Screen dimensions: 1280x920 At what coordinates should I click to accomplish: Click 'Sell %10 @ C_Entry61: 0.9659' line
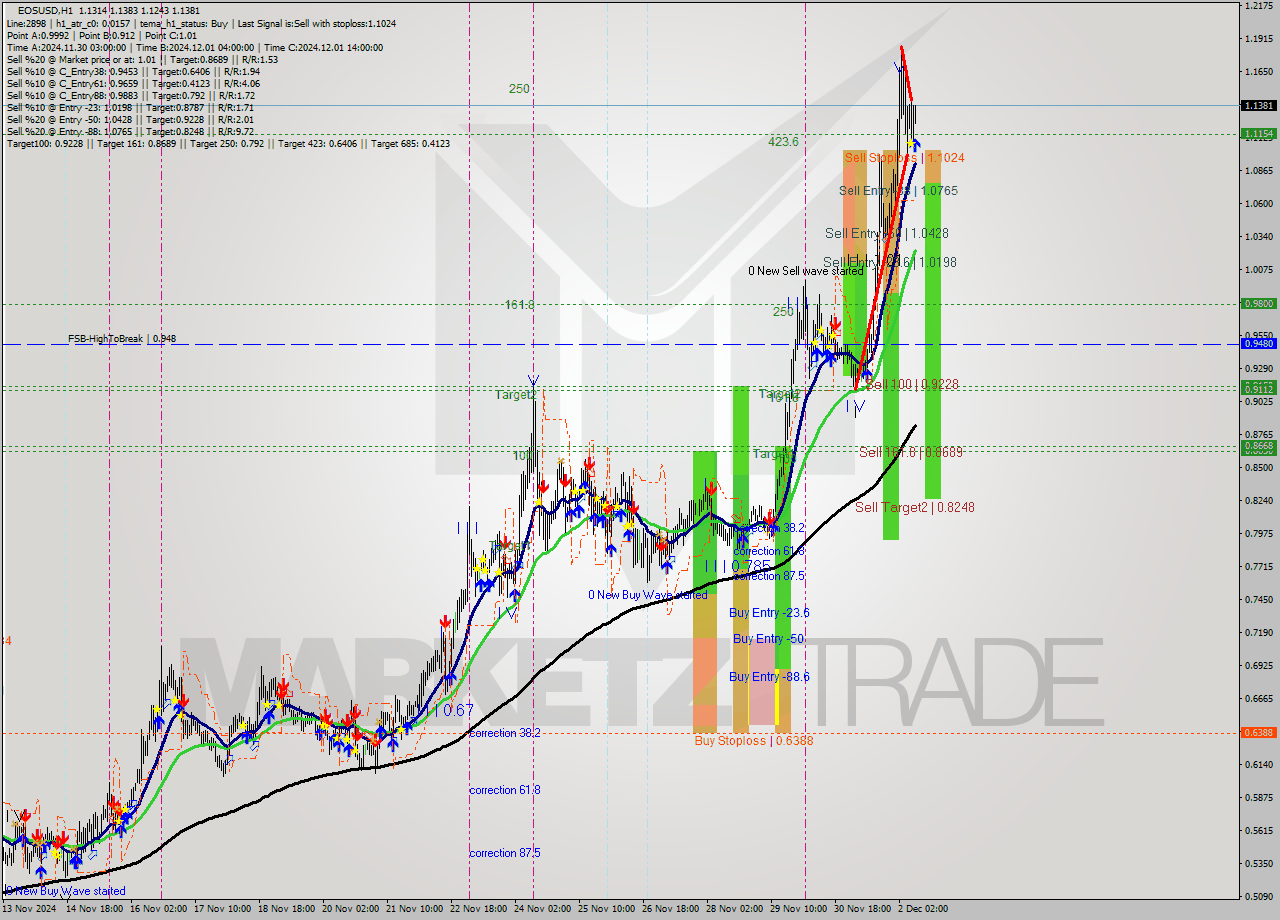[x=133, y=83]
